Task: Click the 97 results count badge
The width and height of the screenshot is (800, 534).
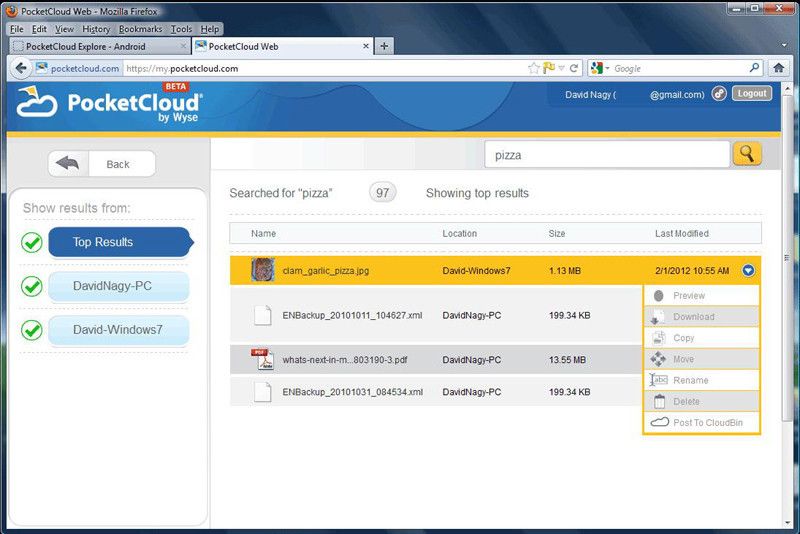Action: point(383,193)
